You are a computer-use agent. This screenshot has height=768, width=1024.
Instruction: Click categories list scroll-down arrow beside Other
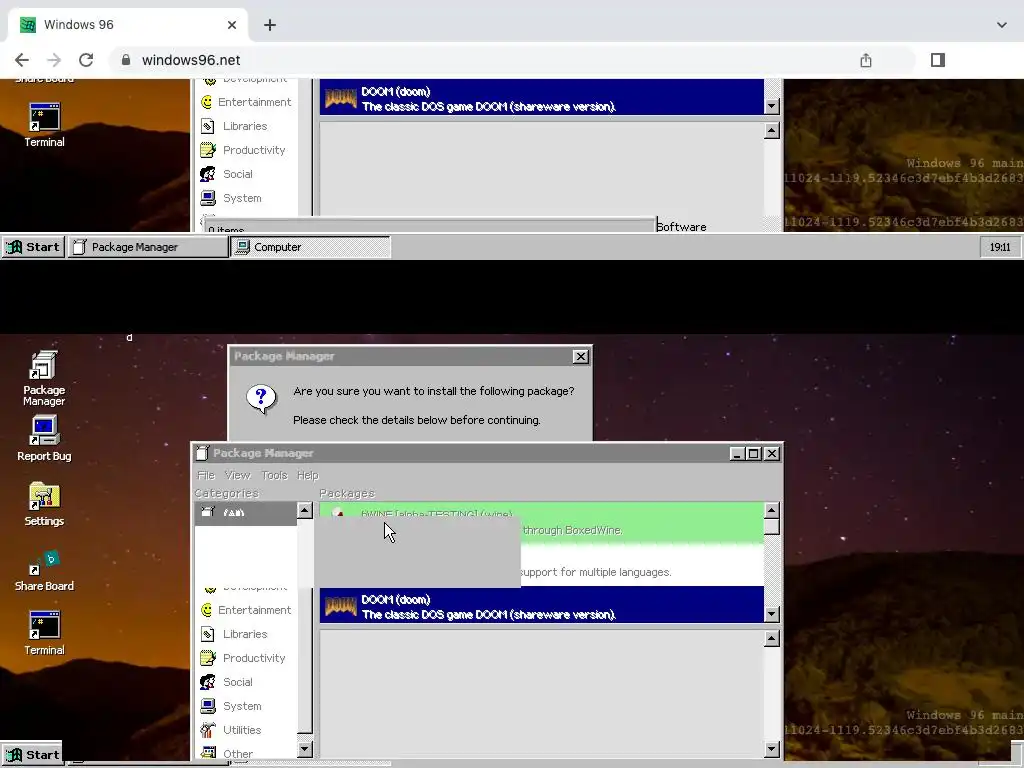click(304, 749)
